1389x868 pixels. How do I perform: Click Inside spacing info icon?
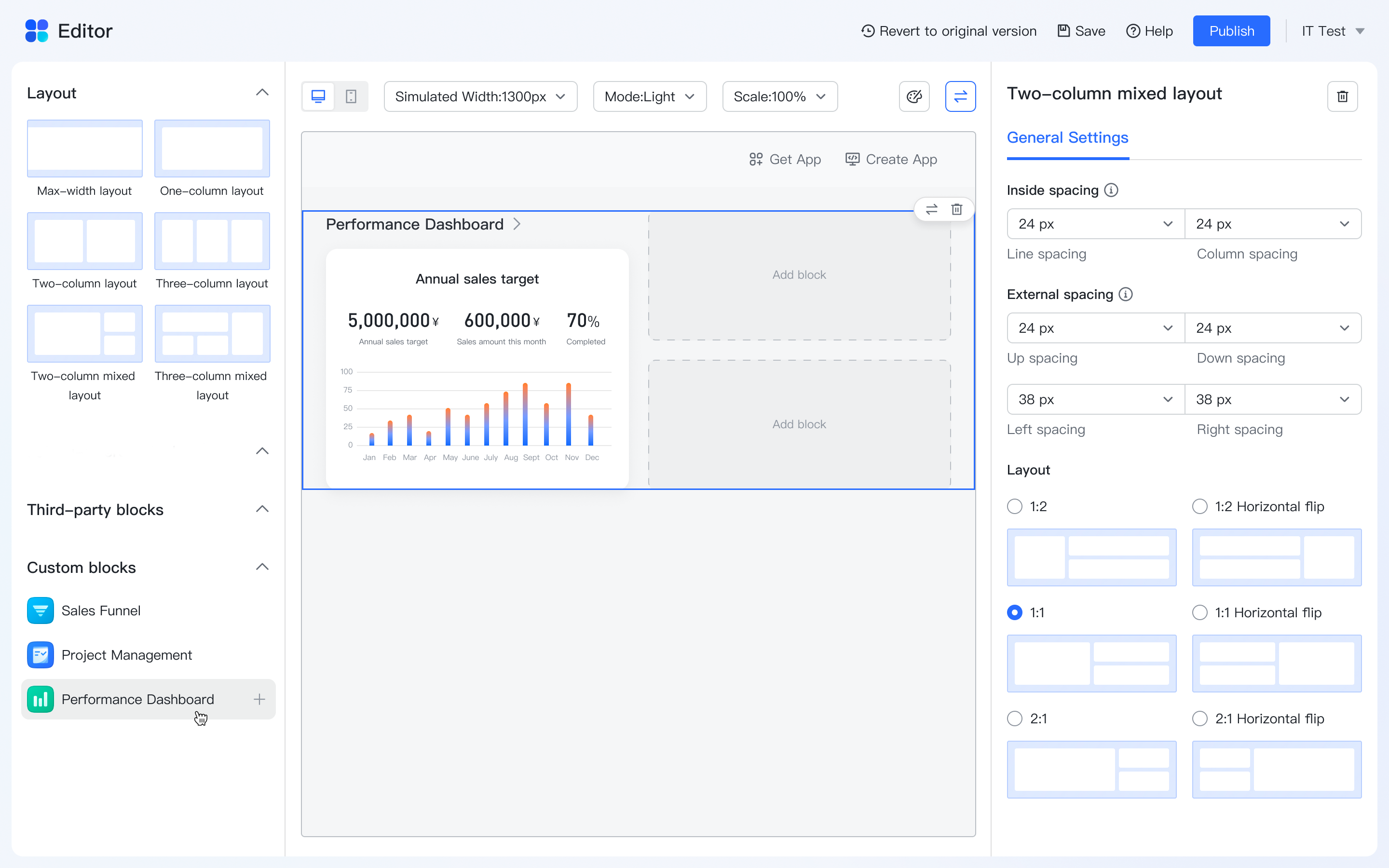point(1112,190)
